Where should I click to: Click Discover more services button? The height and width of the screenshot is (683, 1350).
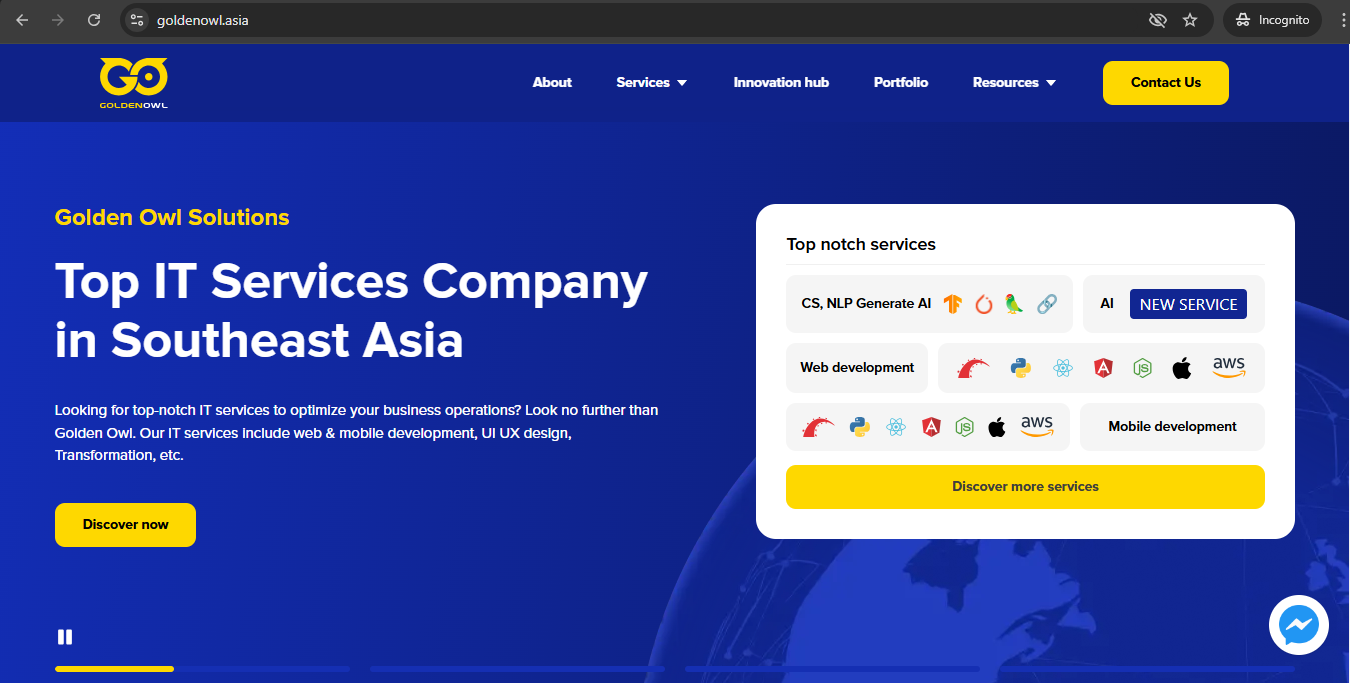coord(1025,487)
